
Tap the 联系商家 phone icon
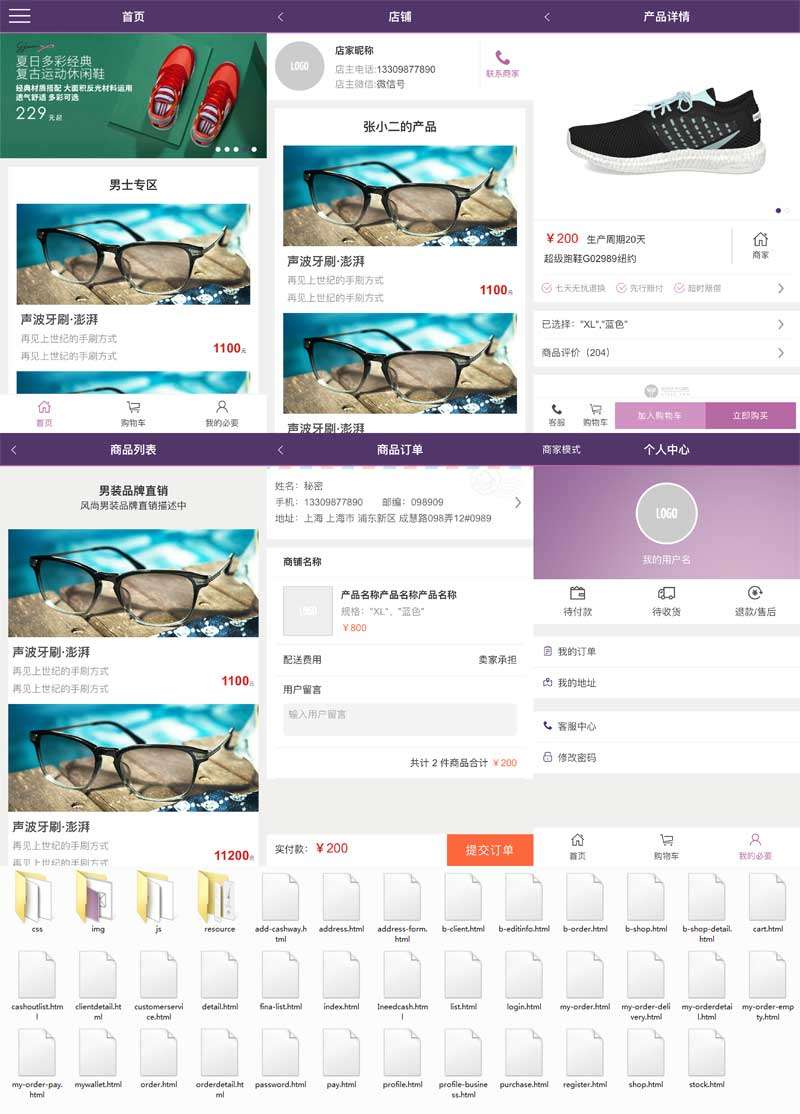click(502, 58)
